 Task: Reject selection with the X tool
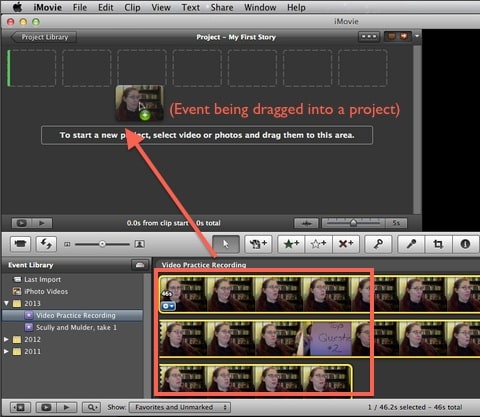[x=345, y=244]
